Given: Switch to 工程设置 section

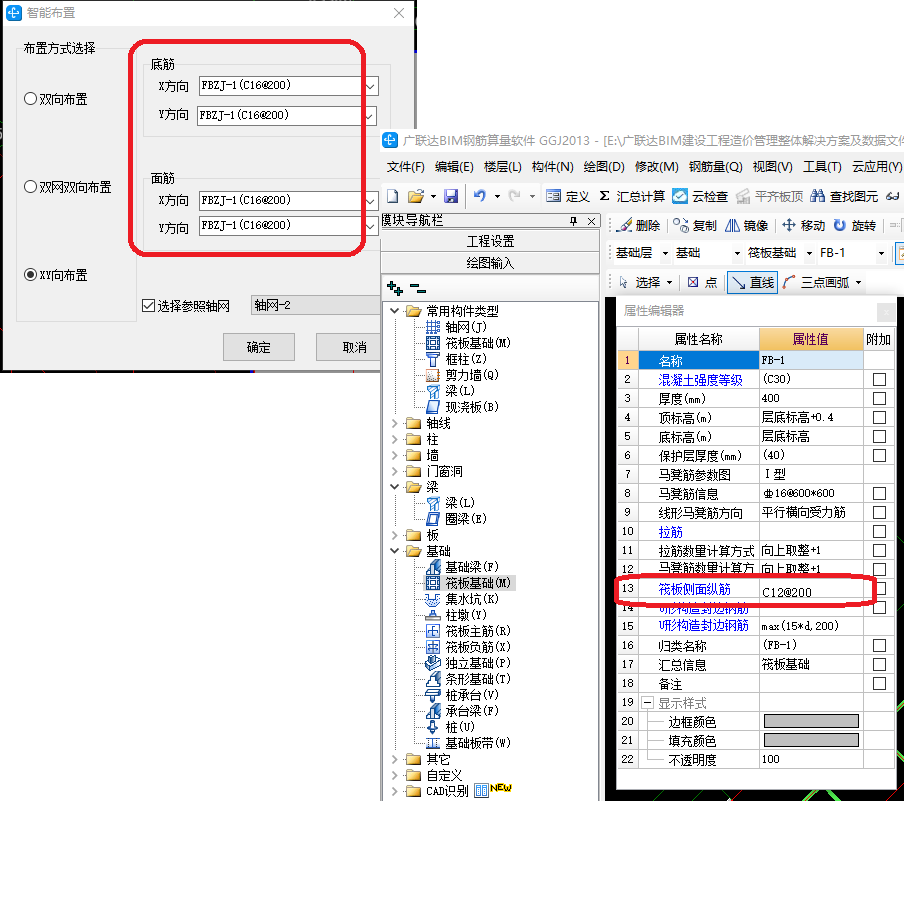Looking at the screenshot, I should [490, 241].
